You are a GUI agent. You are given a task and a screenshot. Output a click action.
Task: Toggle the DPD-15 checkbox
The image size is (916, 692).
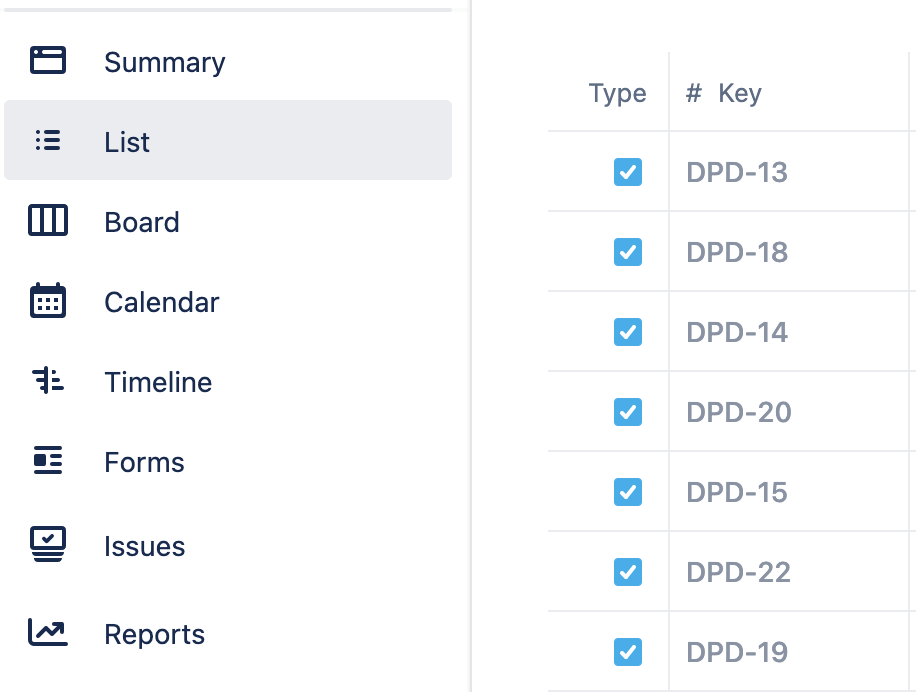(x=627, y=492)
